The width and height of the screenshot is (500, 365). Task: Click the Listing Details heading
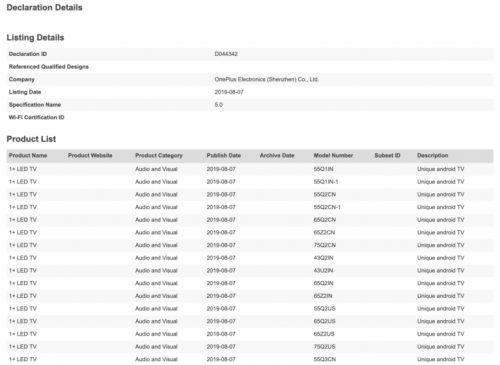click(x=35, y=37)
